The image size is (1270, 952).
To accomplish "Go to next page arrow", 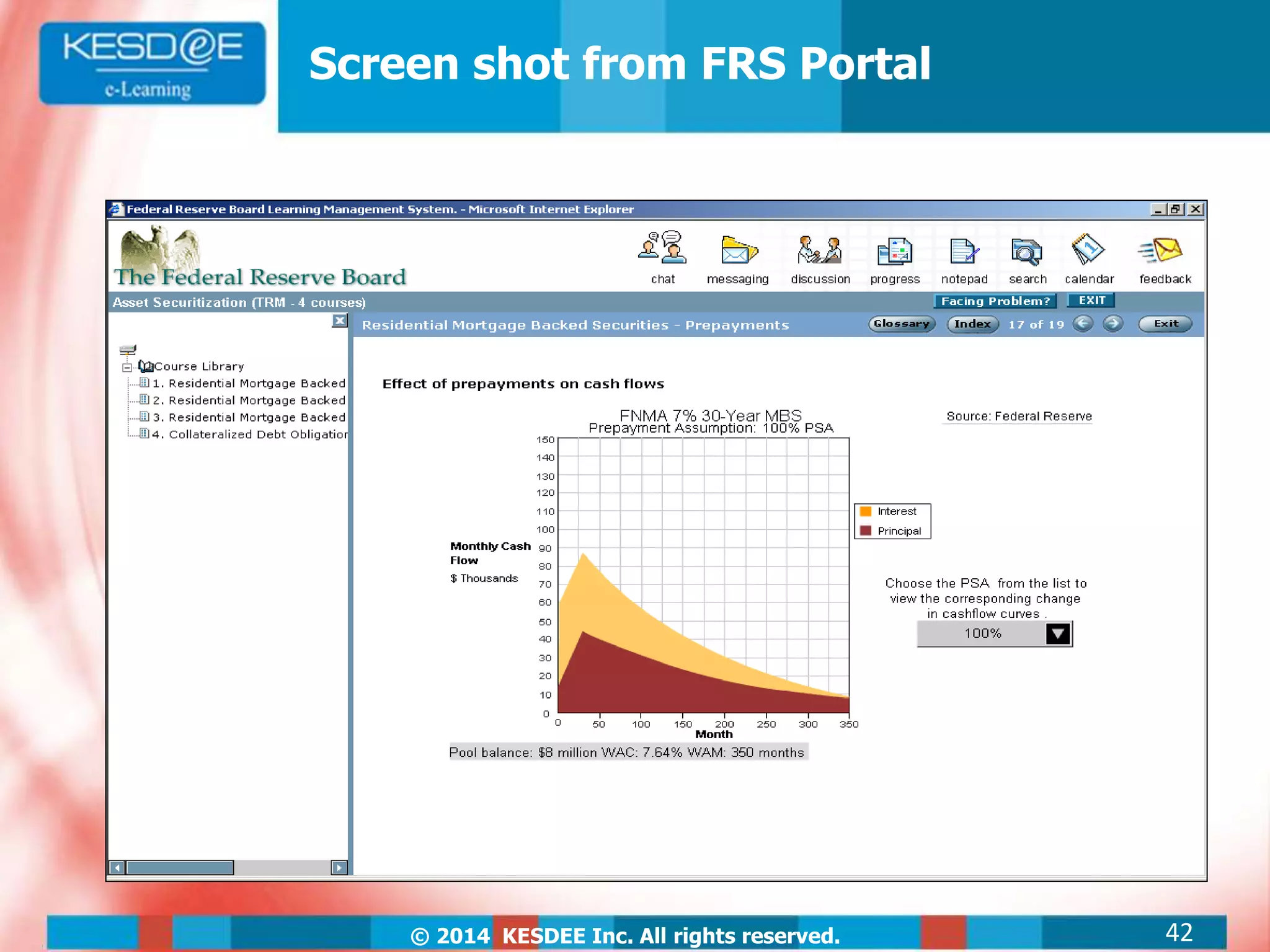I will click(x=1113, y=324).
